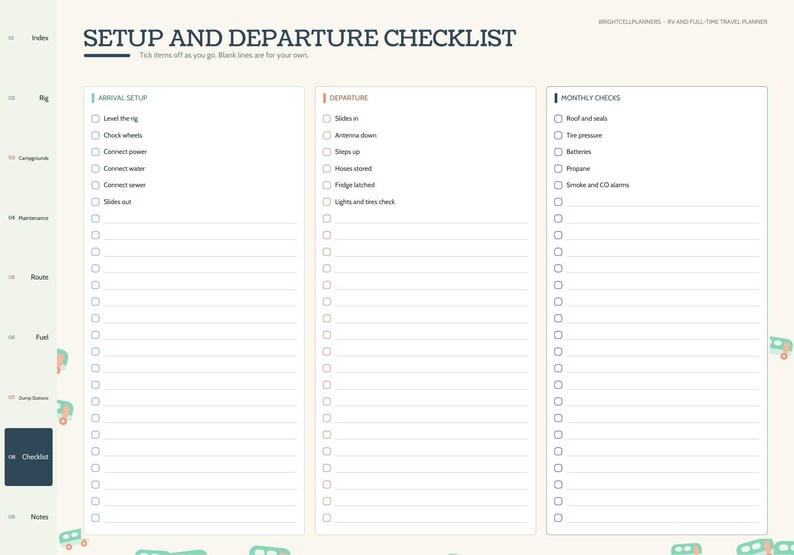The height and width of the screenshot is (555, 794).
Task: Open the Maintenance tab
Action: 28,218
